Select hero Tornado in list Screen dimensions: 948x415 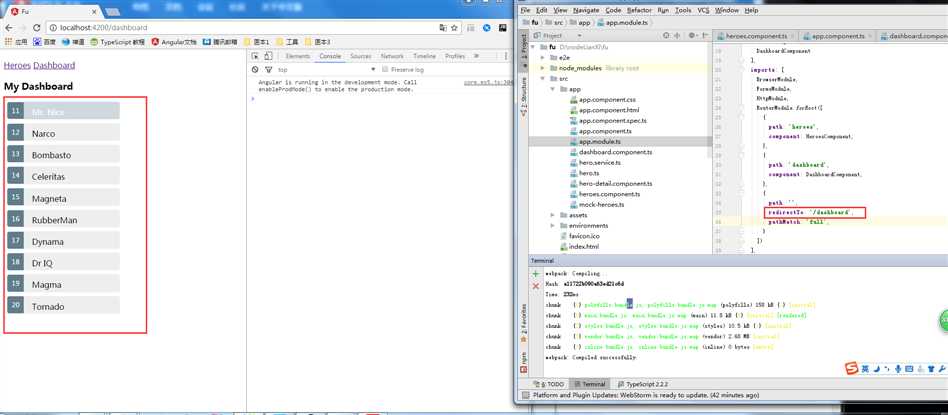pyautogui.click(x=63, y=306)
